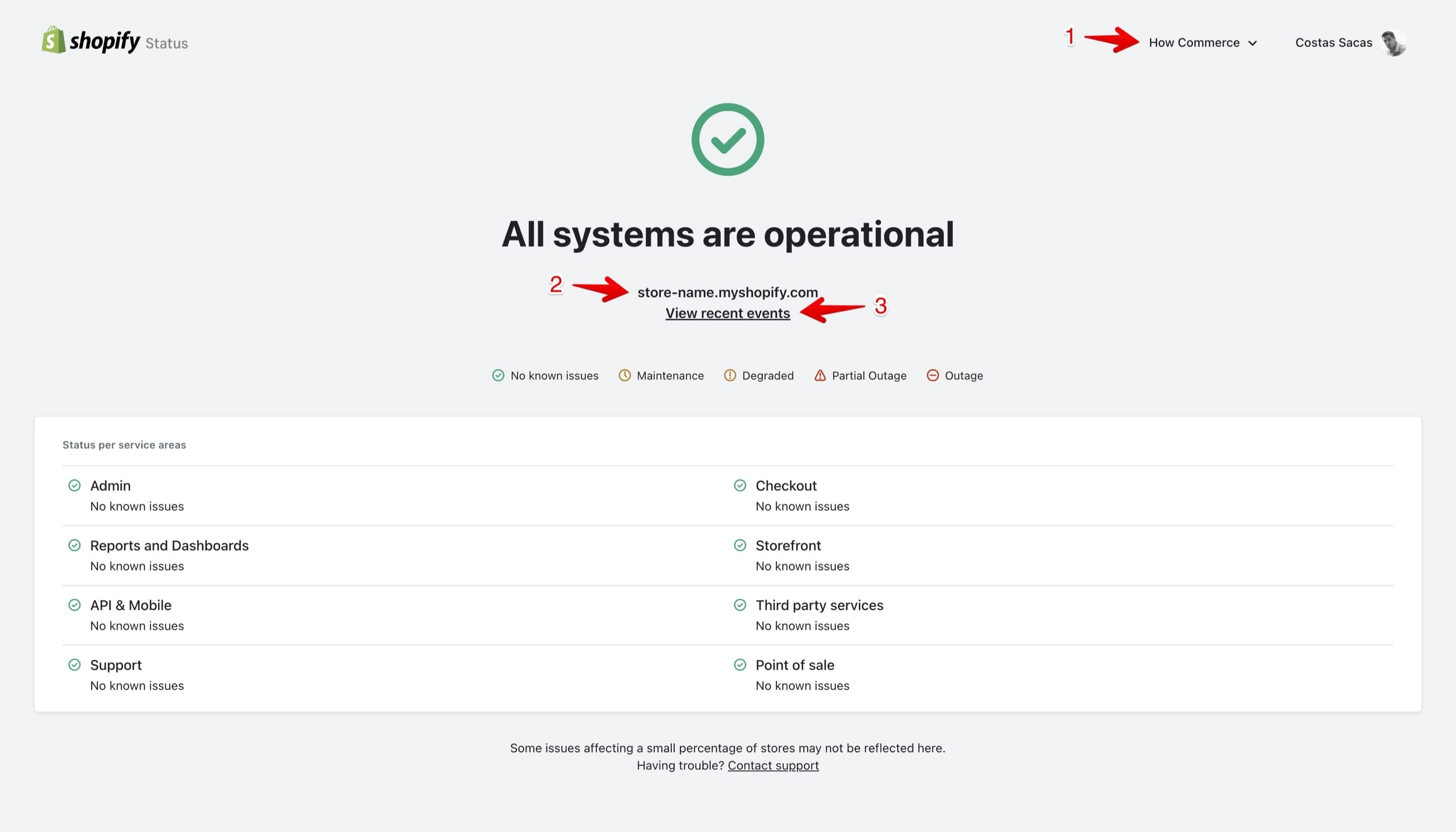Click the API & Mobile status icon
Screen dimensions: 1456x832
click(74, 604)
